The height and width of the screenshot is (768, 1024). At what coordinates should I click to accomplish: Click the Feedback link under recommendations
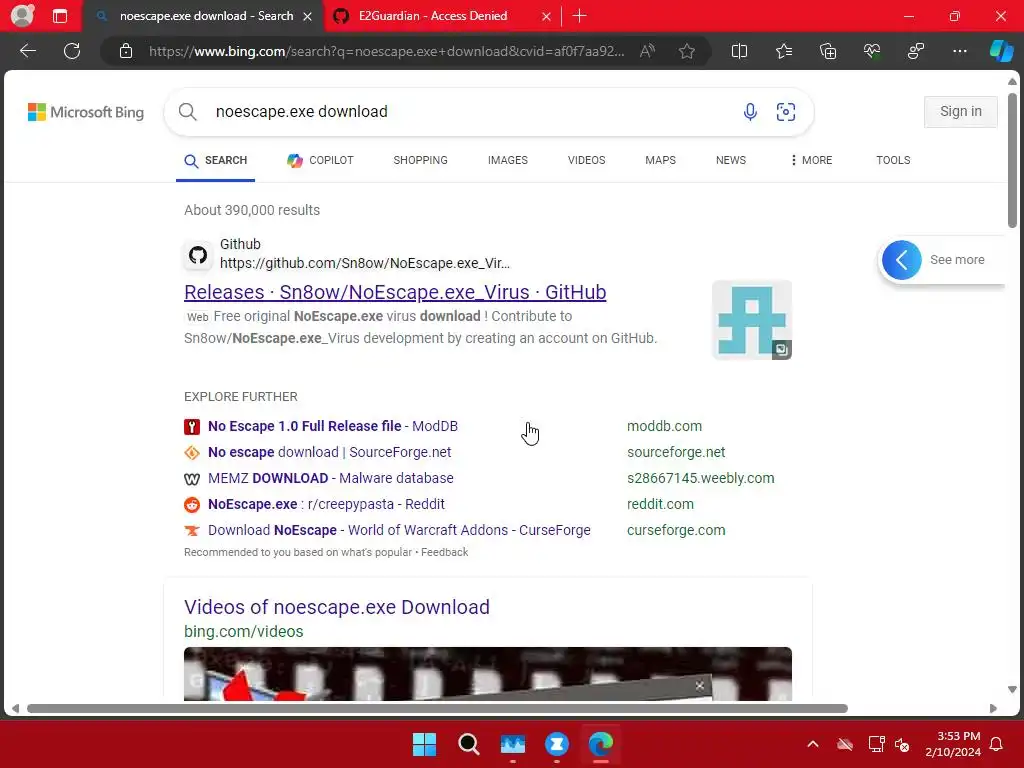pos(444,552)
